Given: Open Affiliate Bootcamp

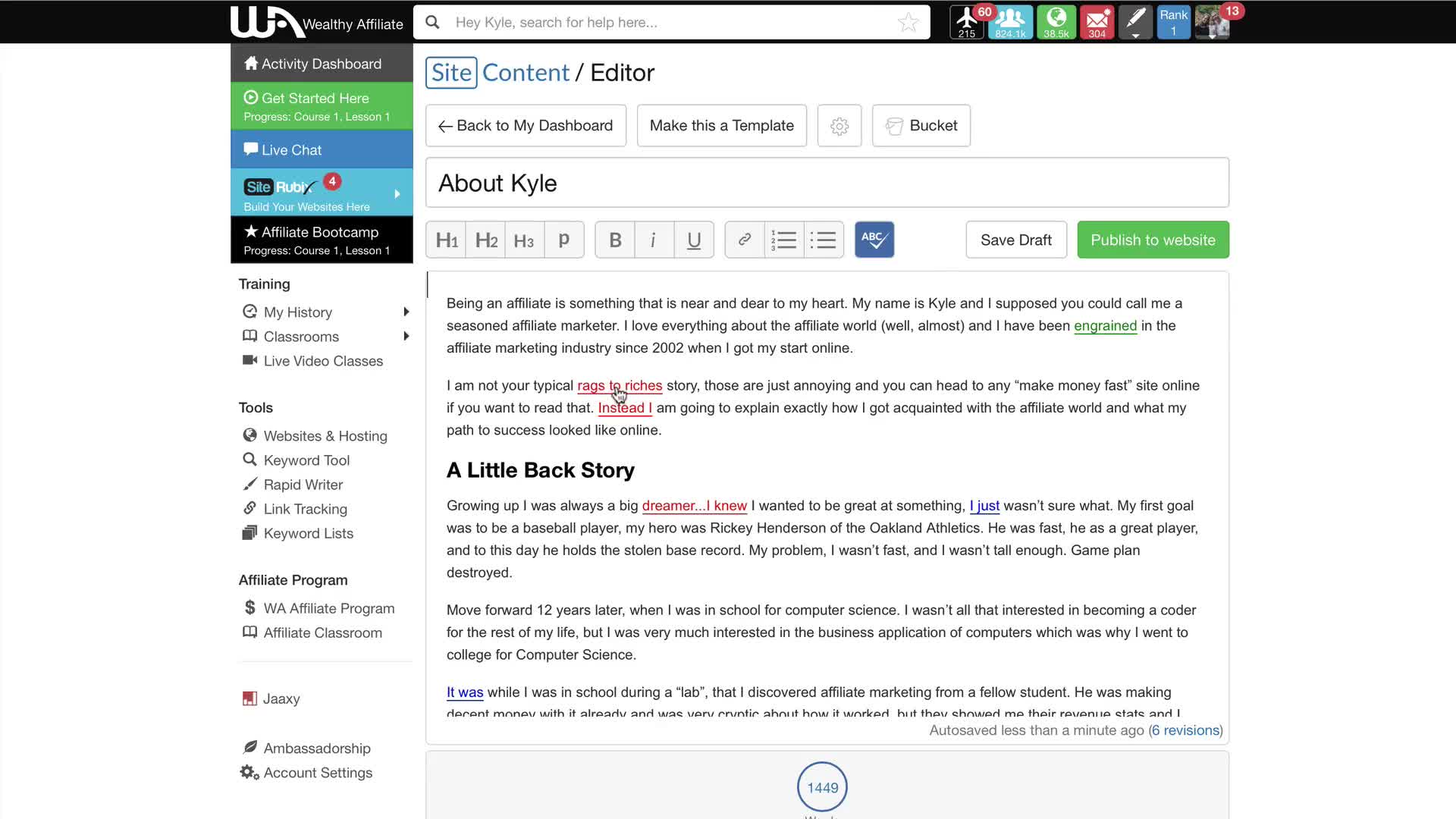Looking at the screenshot, I should click(322, 240).
